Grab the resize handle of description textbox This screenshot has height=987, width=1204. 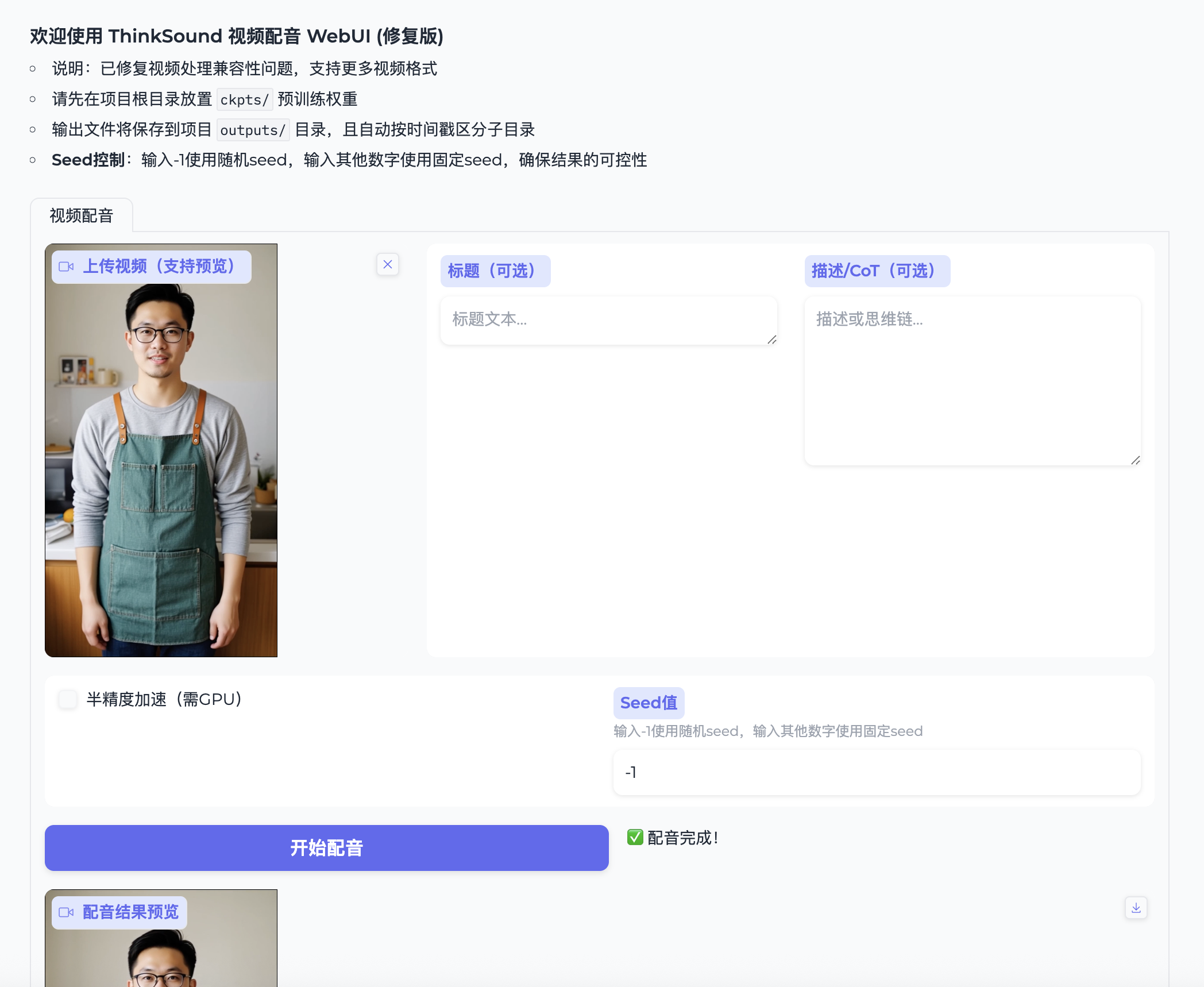[x=1136, y=460]
